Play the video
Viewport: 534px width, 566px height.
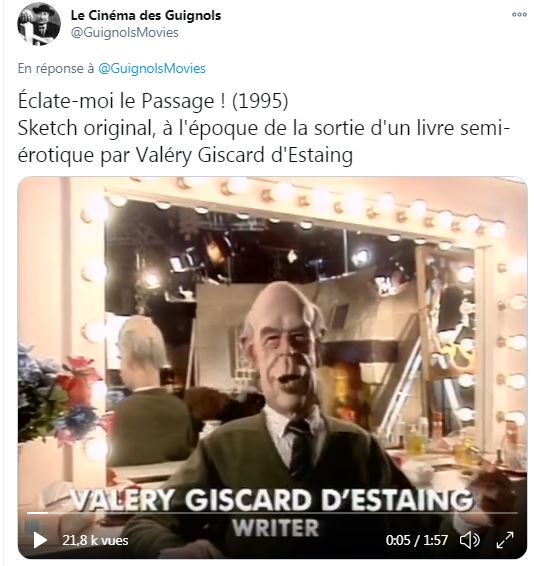click(x=40, y=540)
